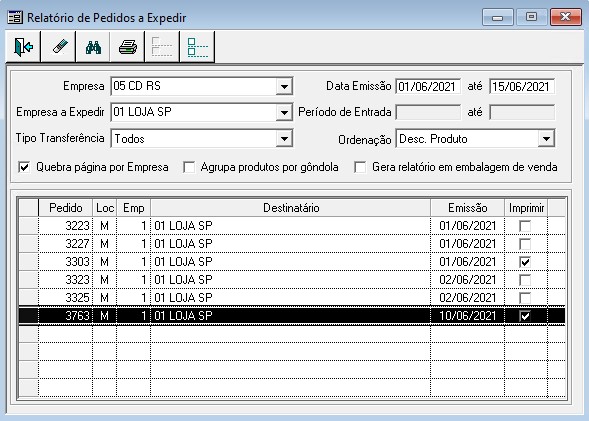Click the exit door toolbar icon
The image size is (589, 421).
(x=23, y=47)
